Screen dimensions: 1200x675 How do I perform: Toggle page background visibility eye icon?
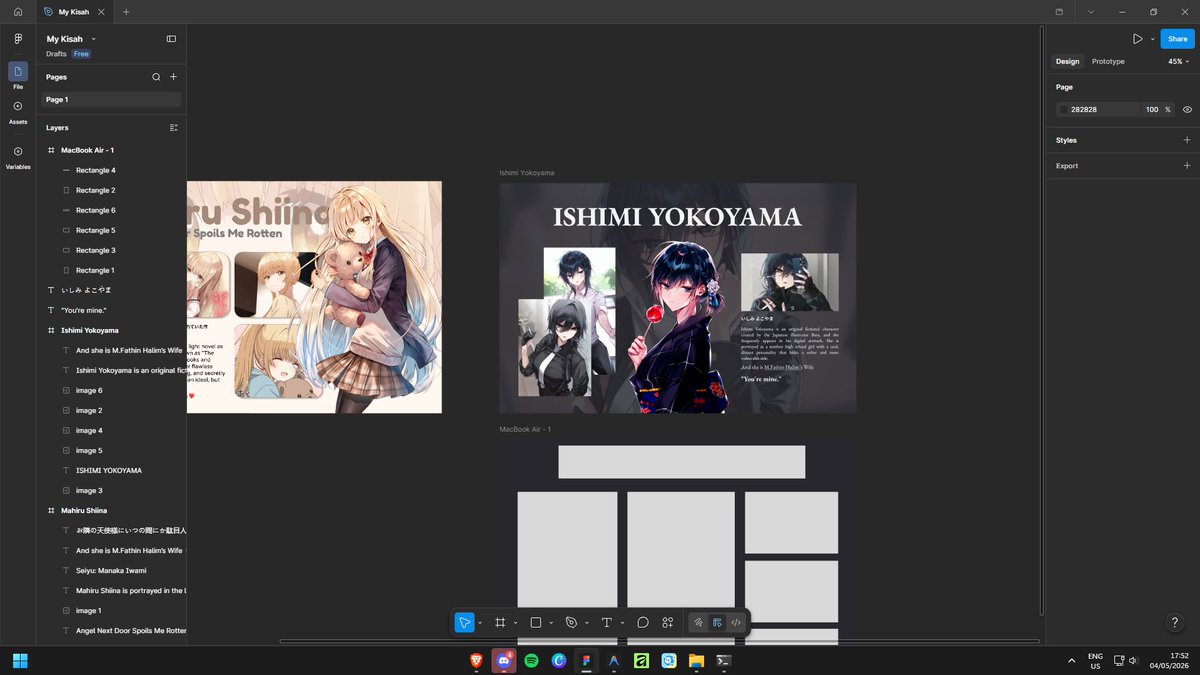click(x=1187, y=110)
